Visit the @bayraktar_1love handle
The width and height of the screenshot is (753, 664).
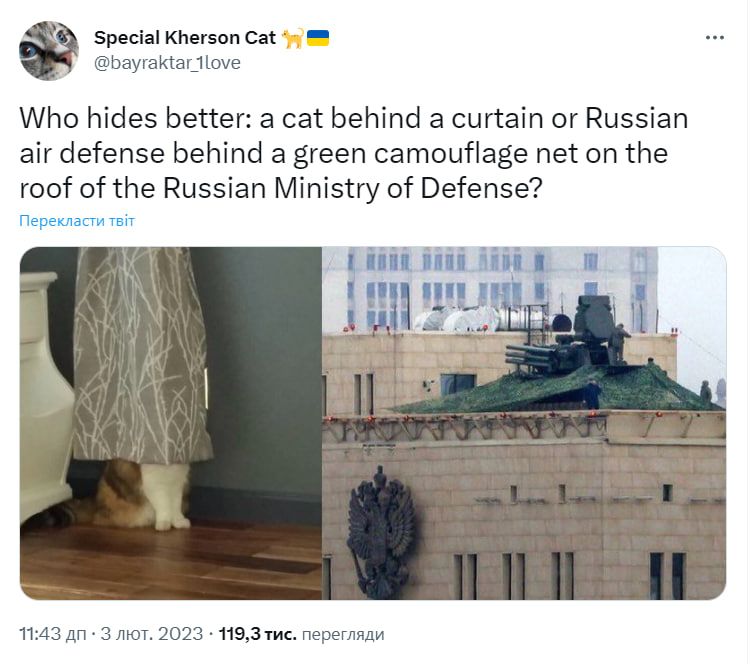point(167,63)
